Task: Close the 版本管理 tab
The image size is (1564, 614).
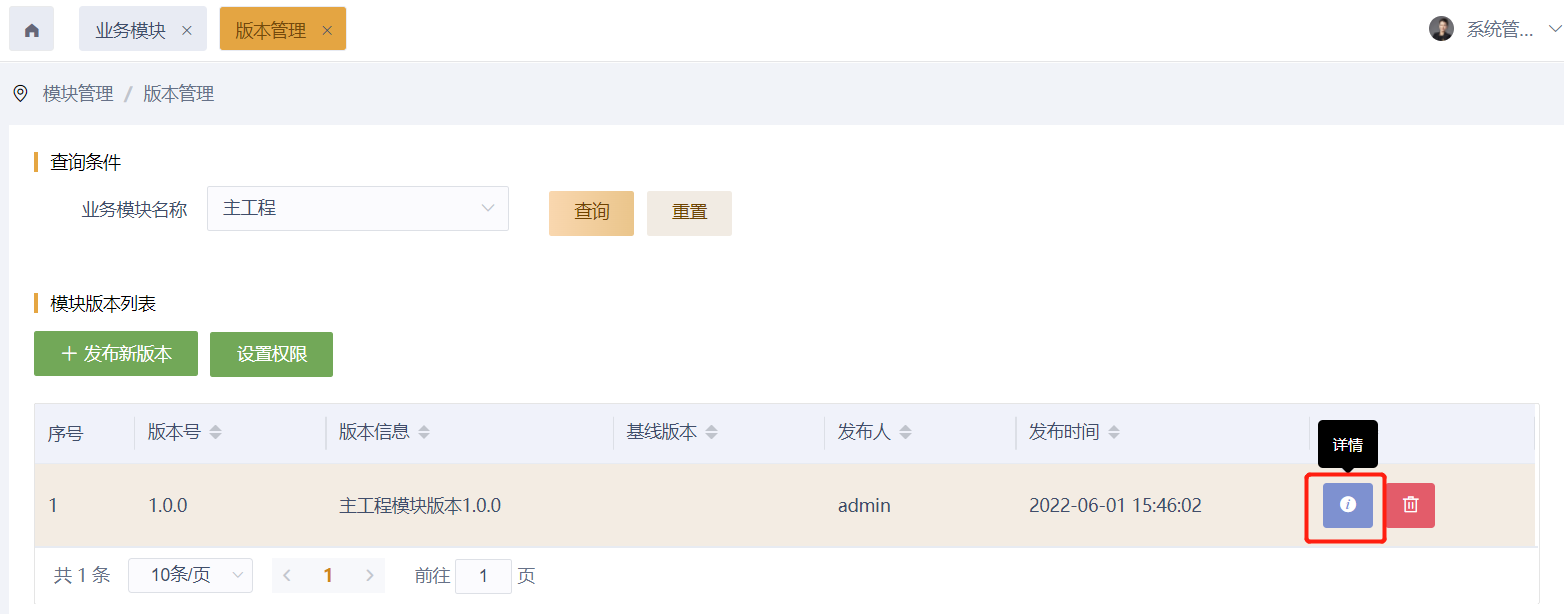Action: click(327, 30)
